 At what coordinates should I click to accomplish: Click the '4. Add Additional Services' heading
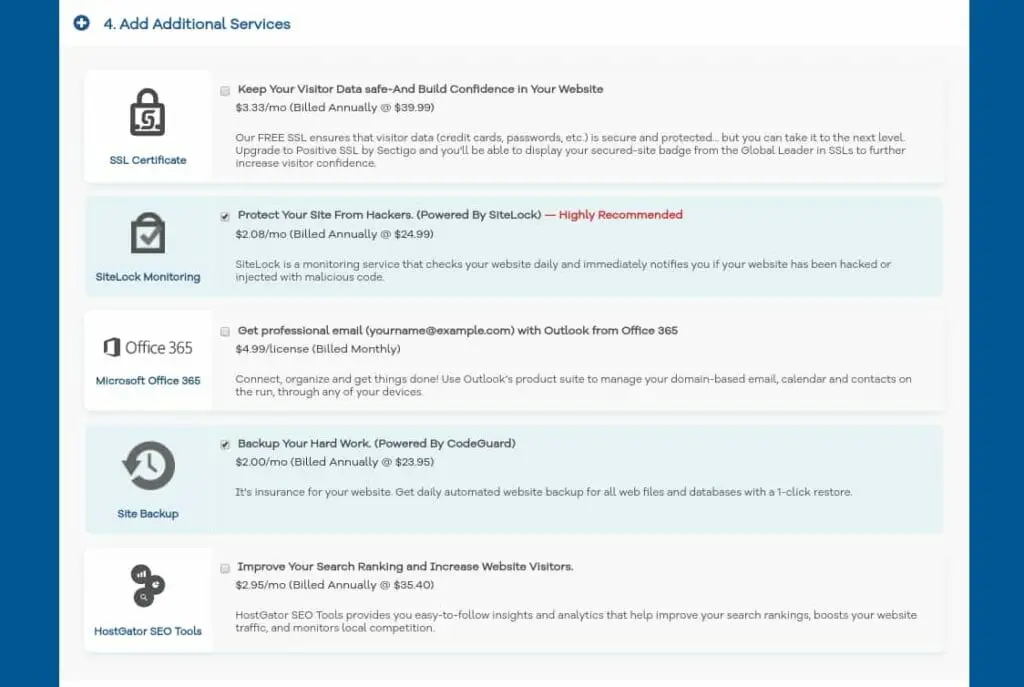point(197,24)
